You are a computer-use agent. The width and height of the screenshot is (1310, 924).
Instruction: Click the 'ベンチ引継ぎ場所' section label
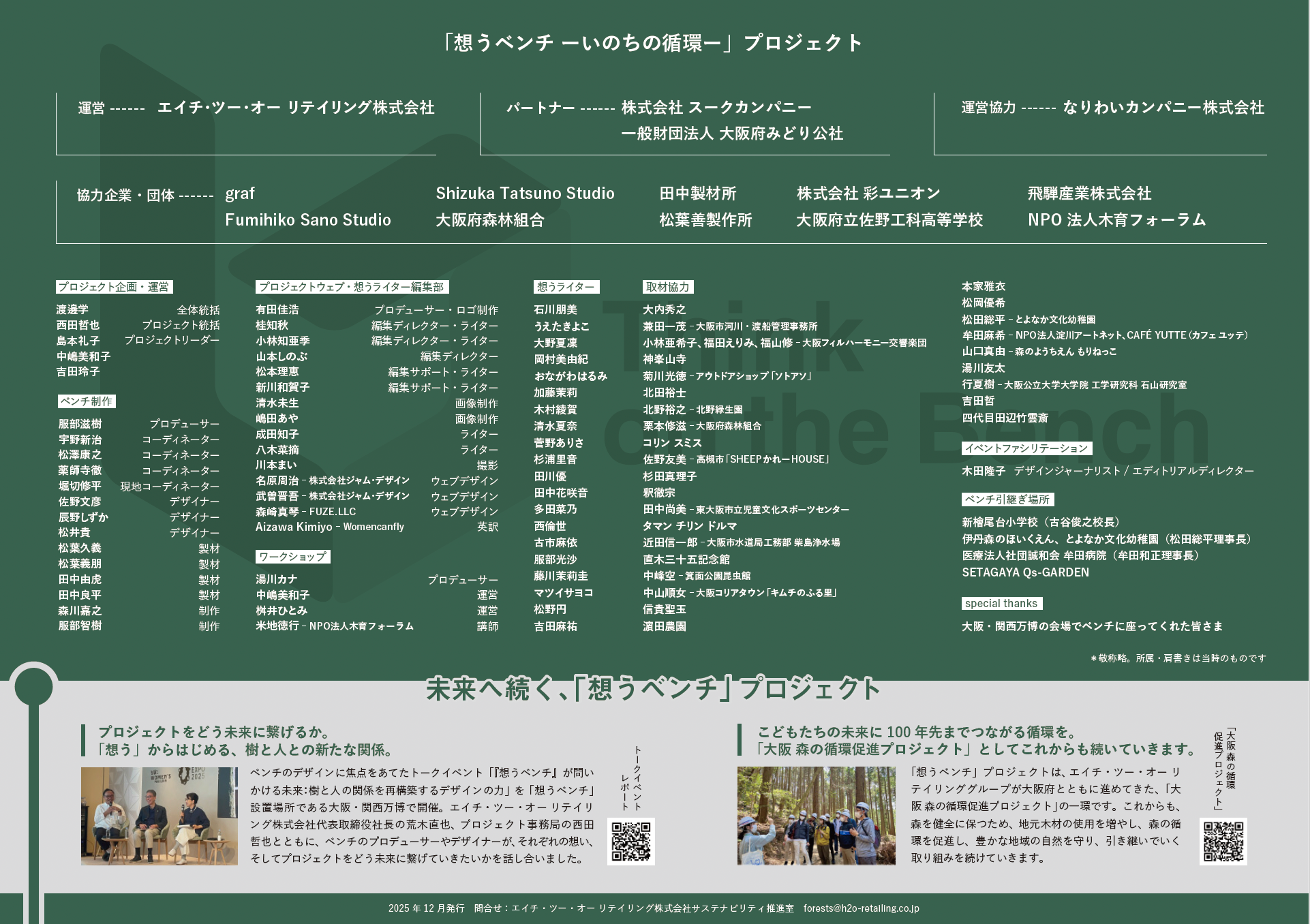coord(1007,499)
